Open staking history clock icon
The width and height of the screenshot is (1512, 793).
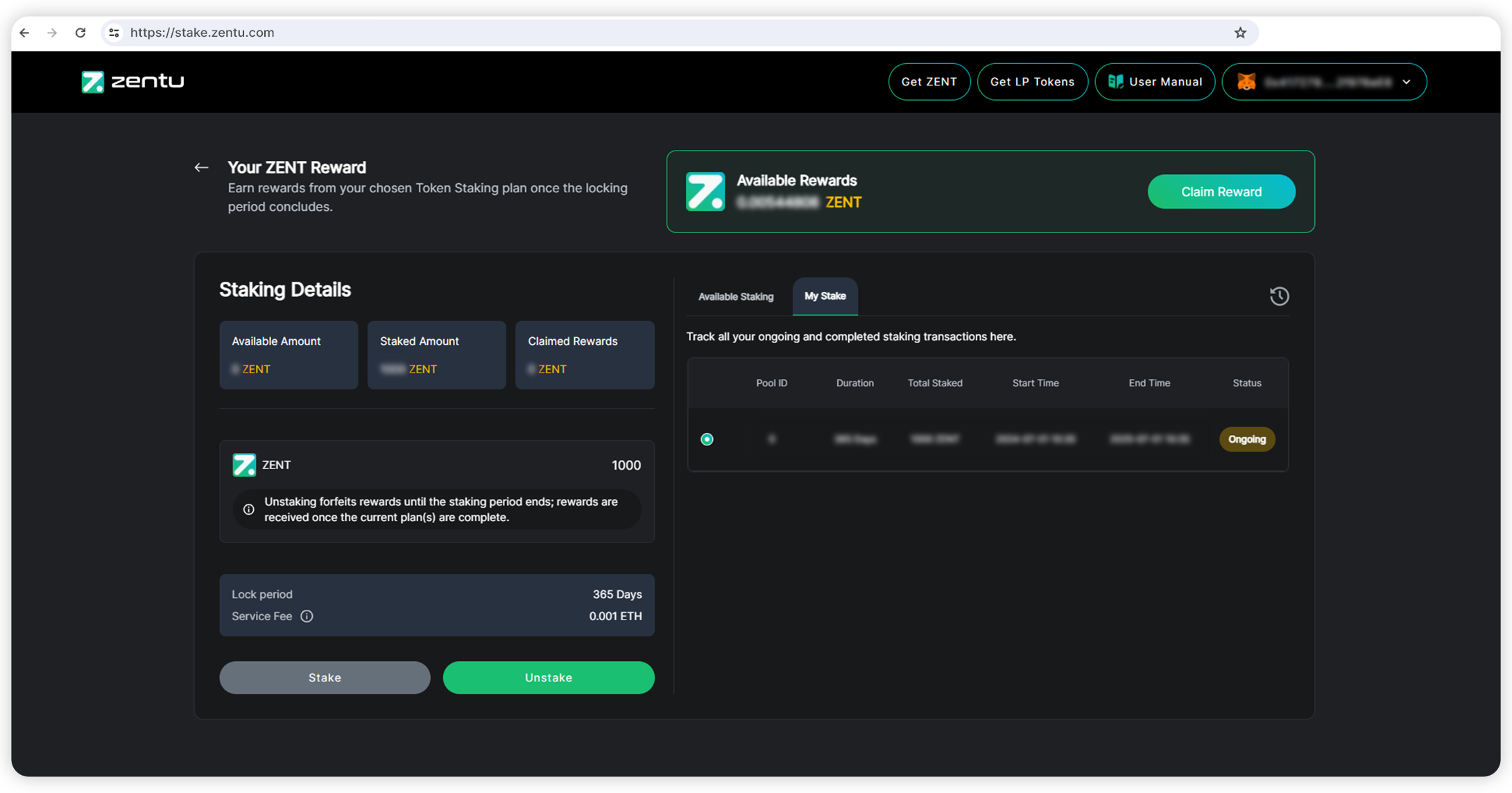pos(1279,296)
